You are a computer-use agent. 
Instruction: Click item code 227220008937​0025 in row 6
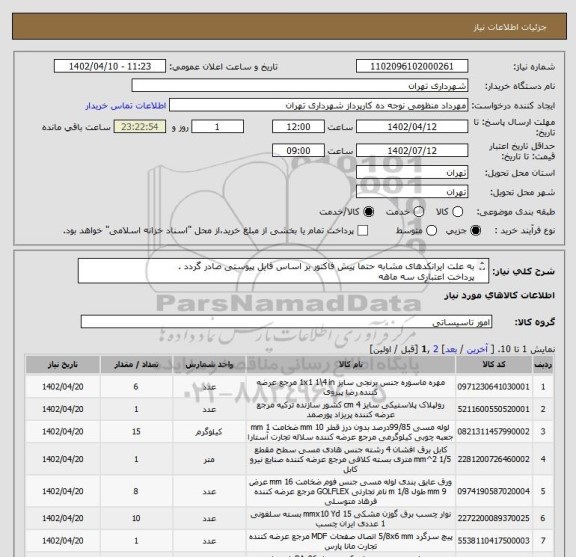pyautogui.click(x=493, y=518)
